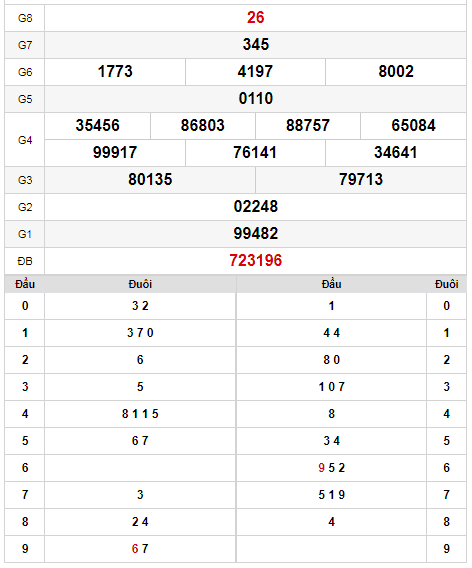Viewport: 472px width, 568px height.
Task: Click the red special prize 723196
Action: pyautogui.click(x=255, y=260)
